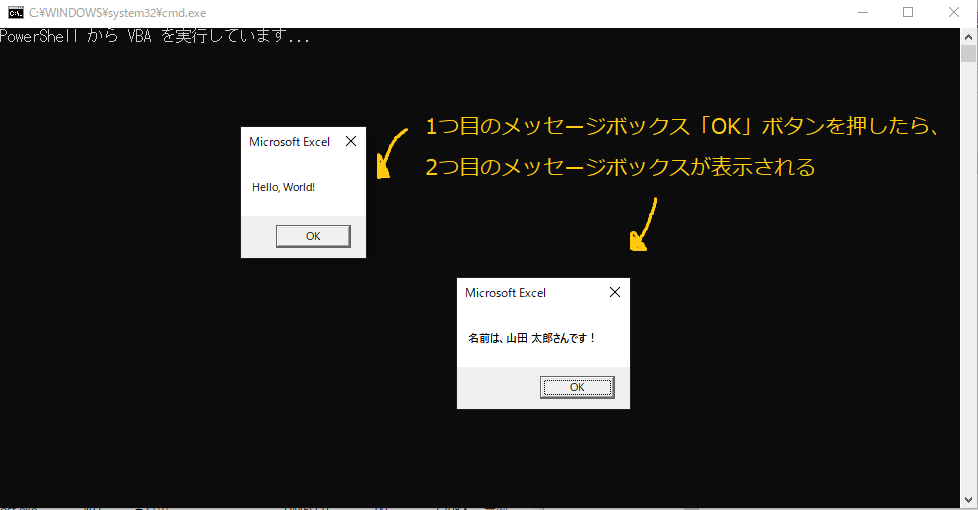Click the C:¥WINDOWS¥system32¥cmd.exe title text

click(x=118, y=13)
